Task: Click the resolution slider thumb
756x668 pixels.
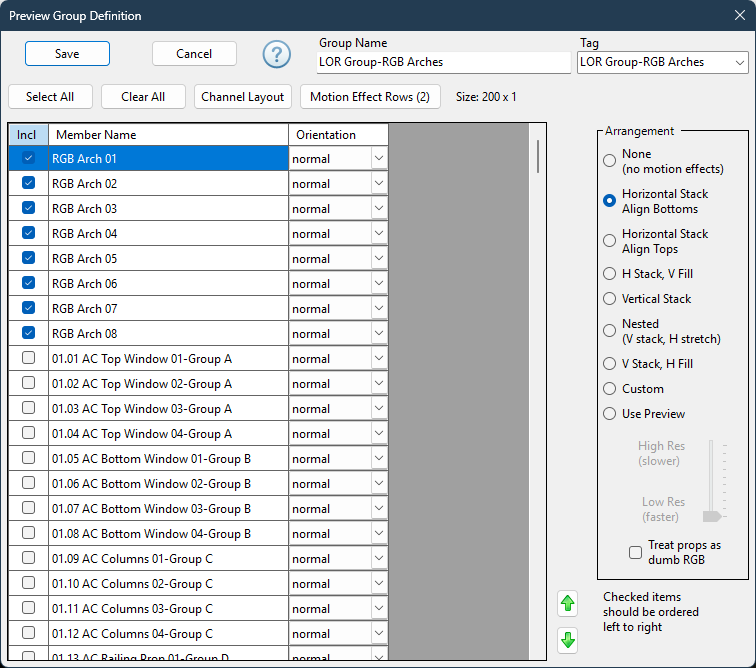Action: point(712,517)
